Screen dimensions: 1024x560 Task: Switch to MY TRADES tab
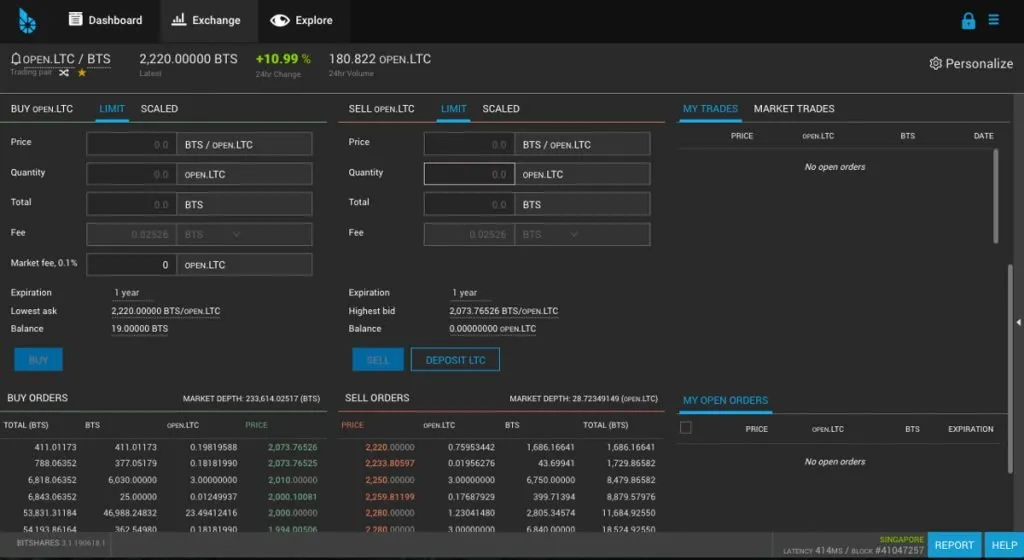[710, 109]
